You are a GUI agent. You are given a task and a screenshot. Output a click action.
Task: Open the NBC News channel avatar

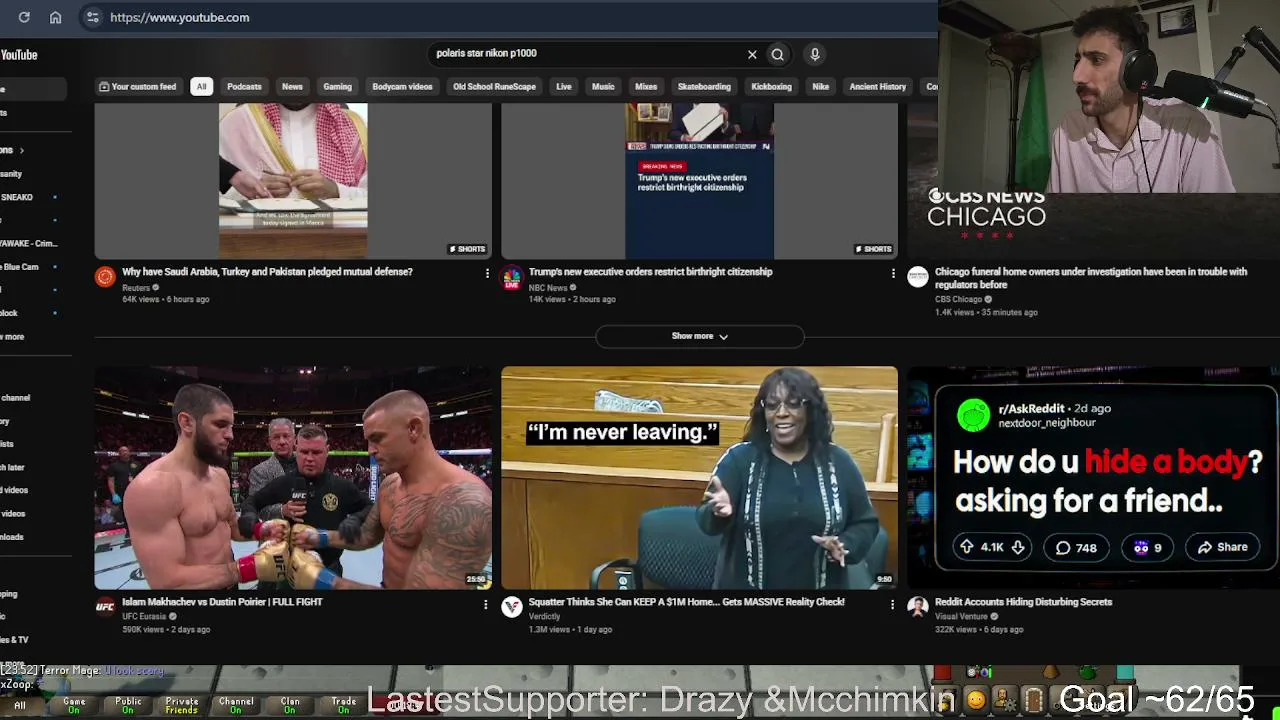[x=512, y=277]
